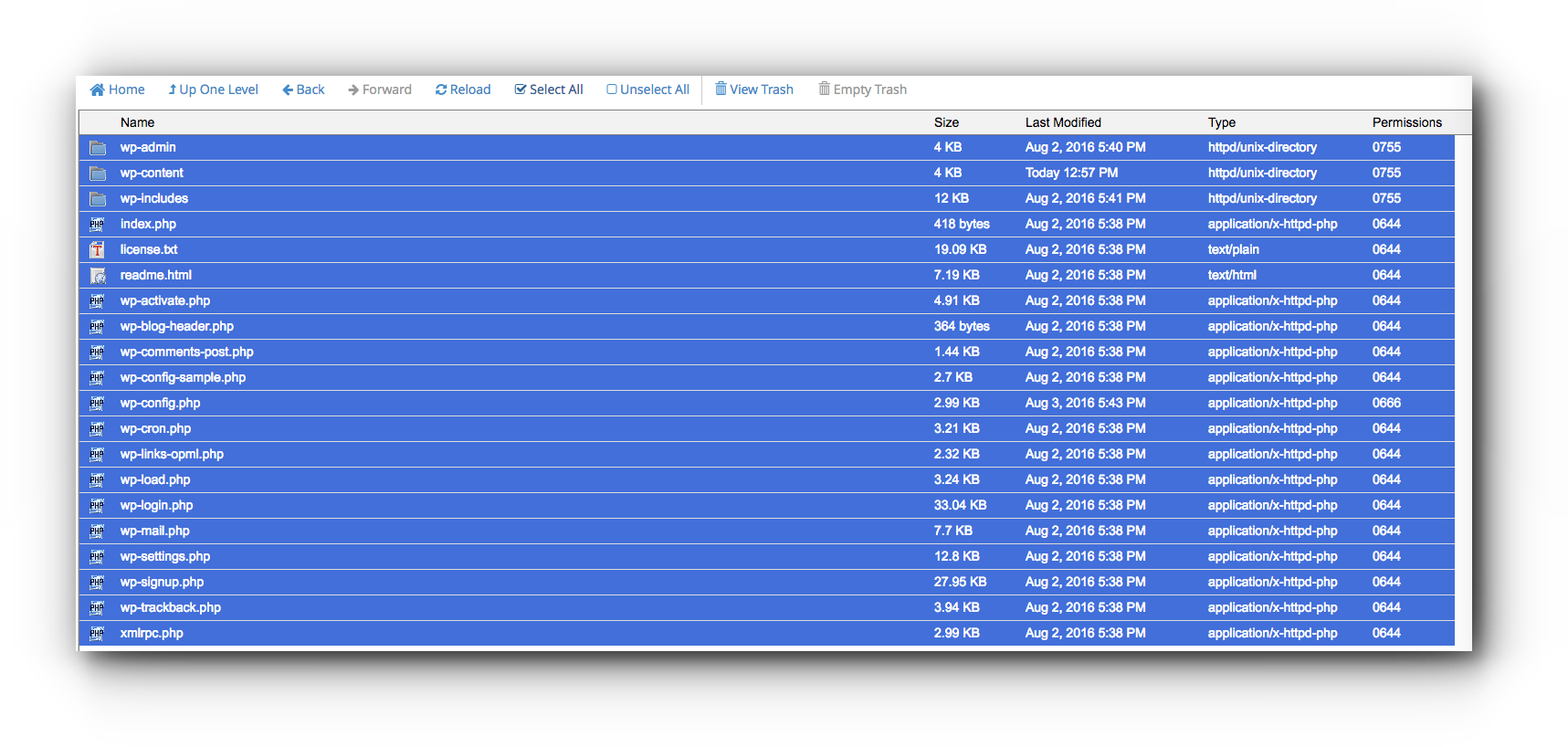Select the wp-cron.php file name
Image resolution: width=1568 pixels, height=747 pixels.
[x=155, y=428]
